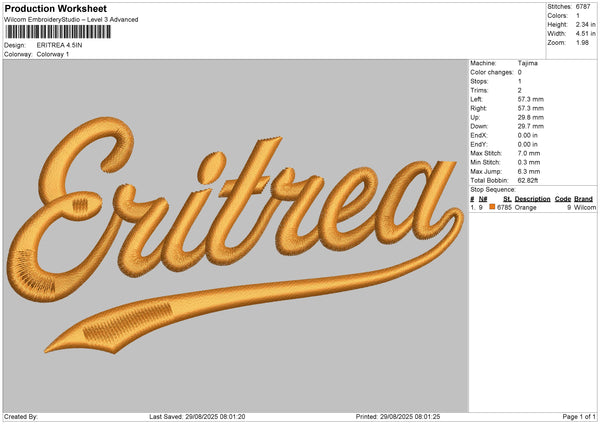This screenshot has height=424, width=600.
Task: Select the Production Worksheet heading
Action: [x=56, y=9]
